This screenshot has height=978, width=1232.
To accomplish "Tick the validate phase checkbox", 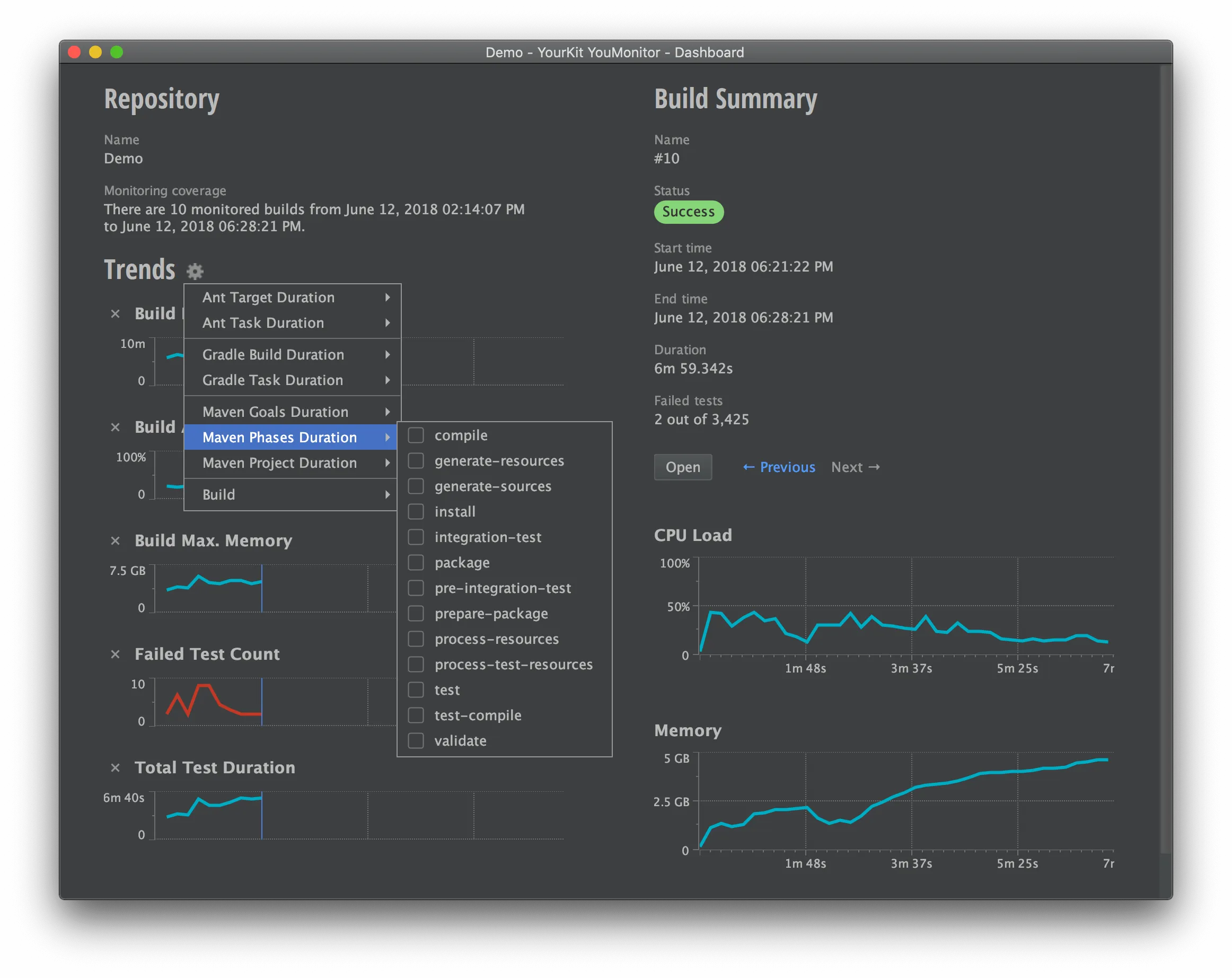I will 416,741.
